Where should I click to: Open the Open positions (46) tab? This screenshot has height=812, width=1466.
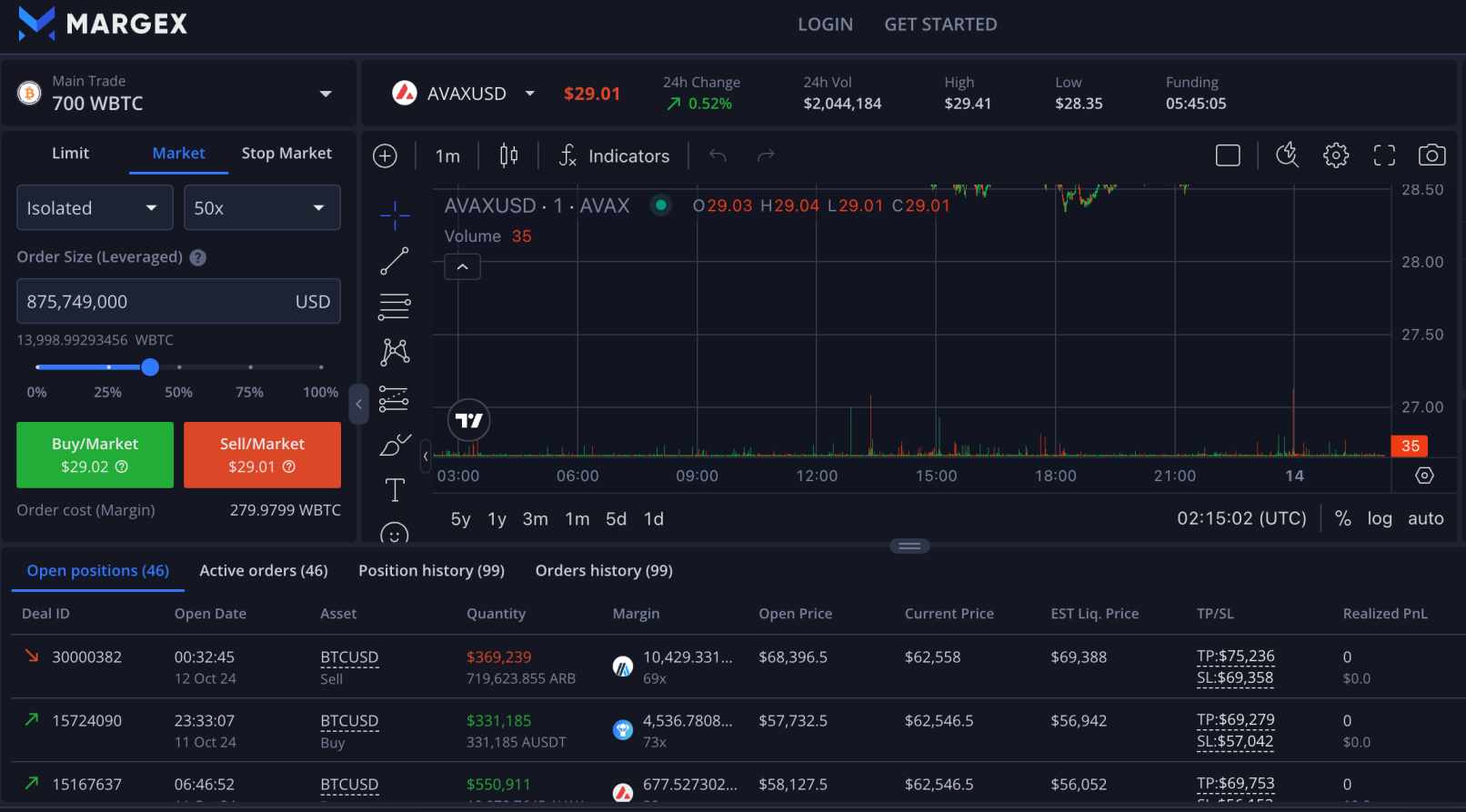[x=97, y=570]
